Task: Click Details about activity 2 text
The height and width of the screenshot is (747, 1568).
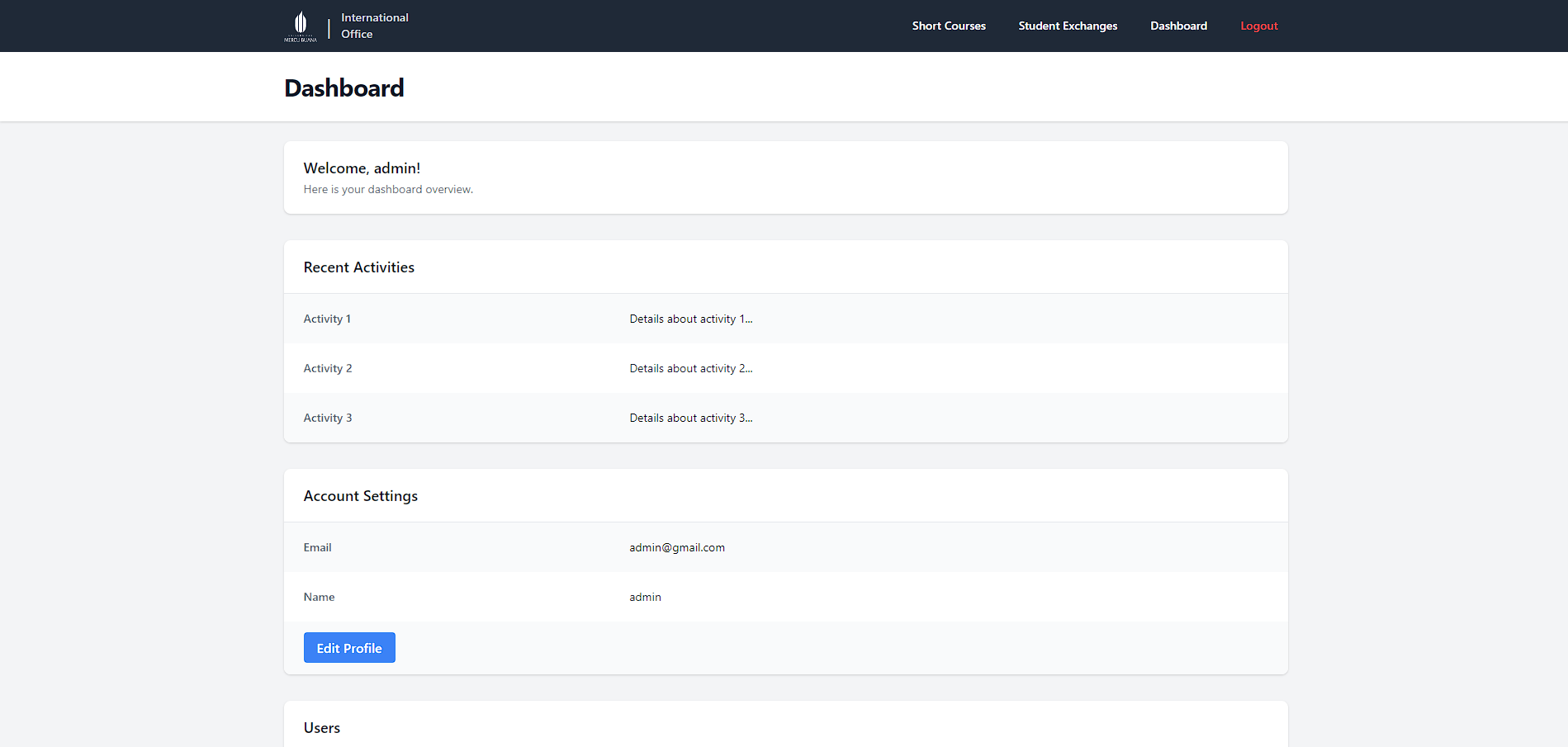Action: [x=690, y=368]
